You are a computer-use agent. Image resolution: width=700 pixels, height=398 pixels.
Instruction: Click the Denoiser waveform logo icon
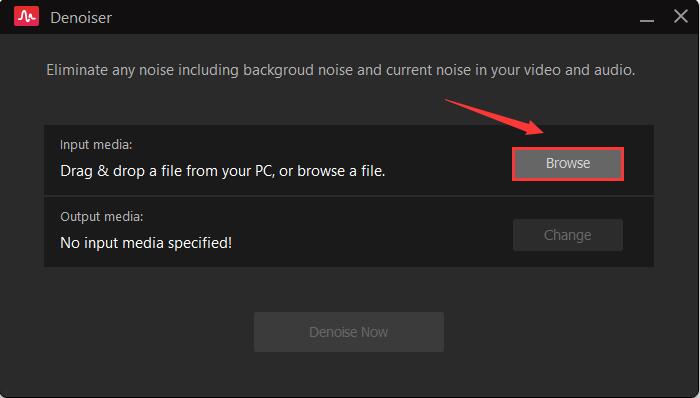(x=26, y=17)
